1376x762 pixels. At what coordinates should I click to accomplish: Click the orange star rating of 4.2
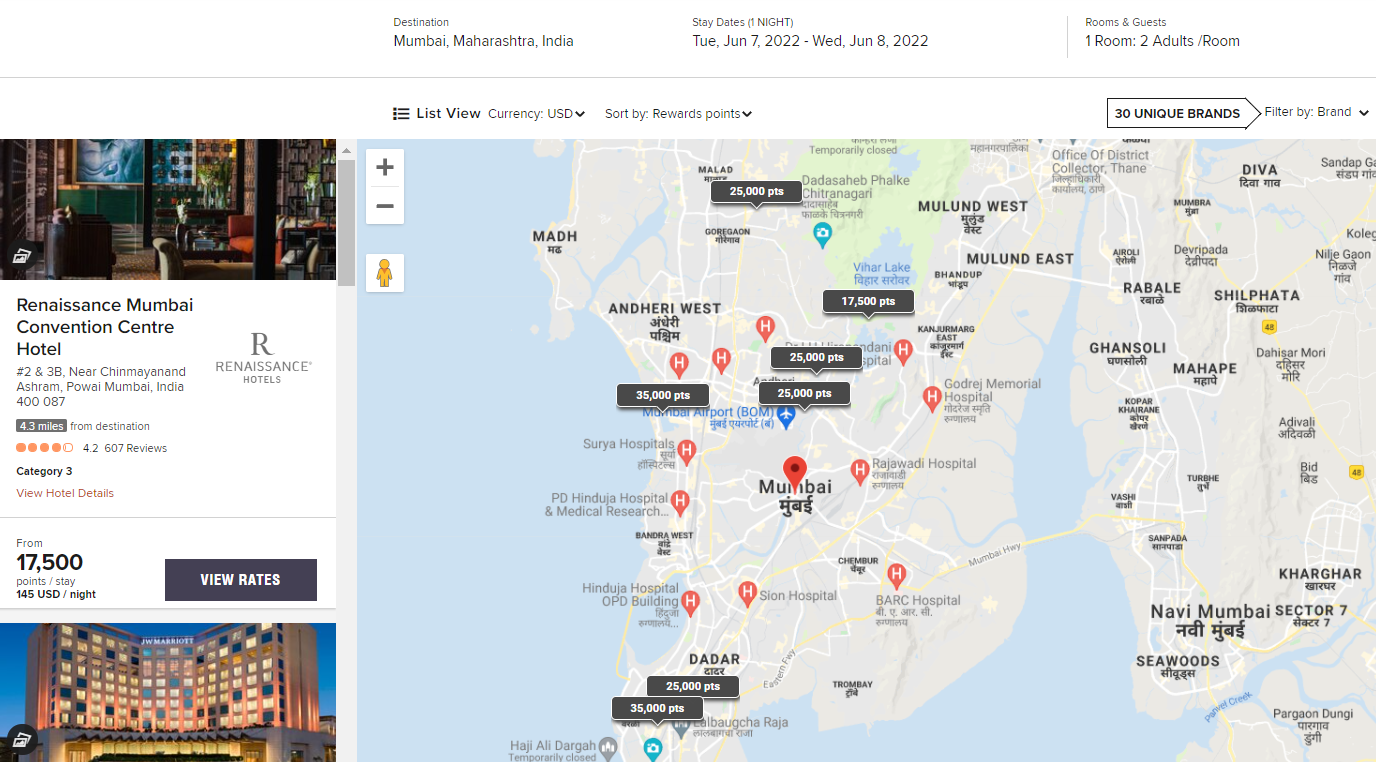[x=44, y=448]
